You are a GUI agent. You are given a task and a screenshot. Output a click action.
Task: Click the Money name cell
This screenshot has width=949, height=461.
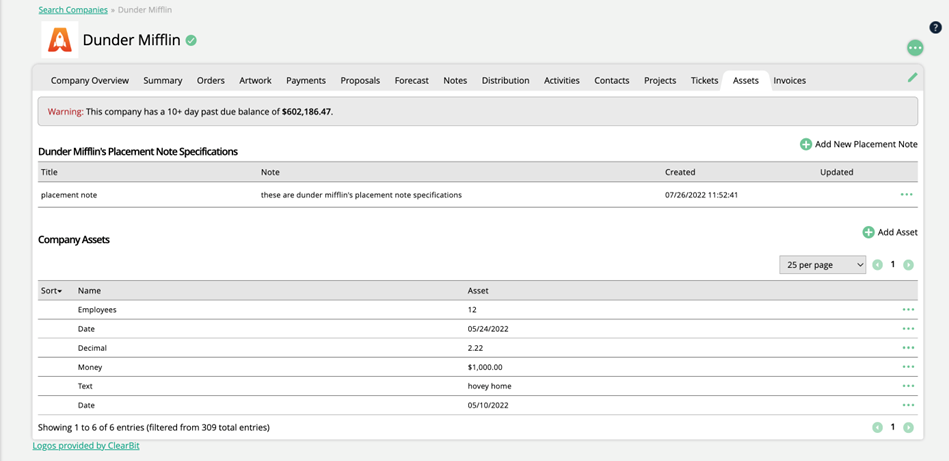tap(90, 367)
